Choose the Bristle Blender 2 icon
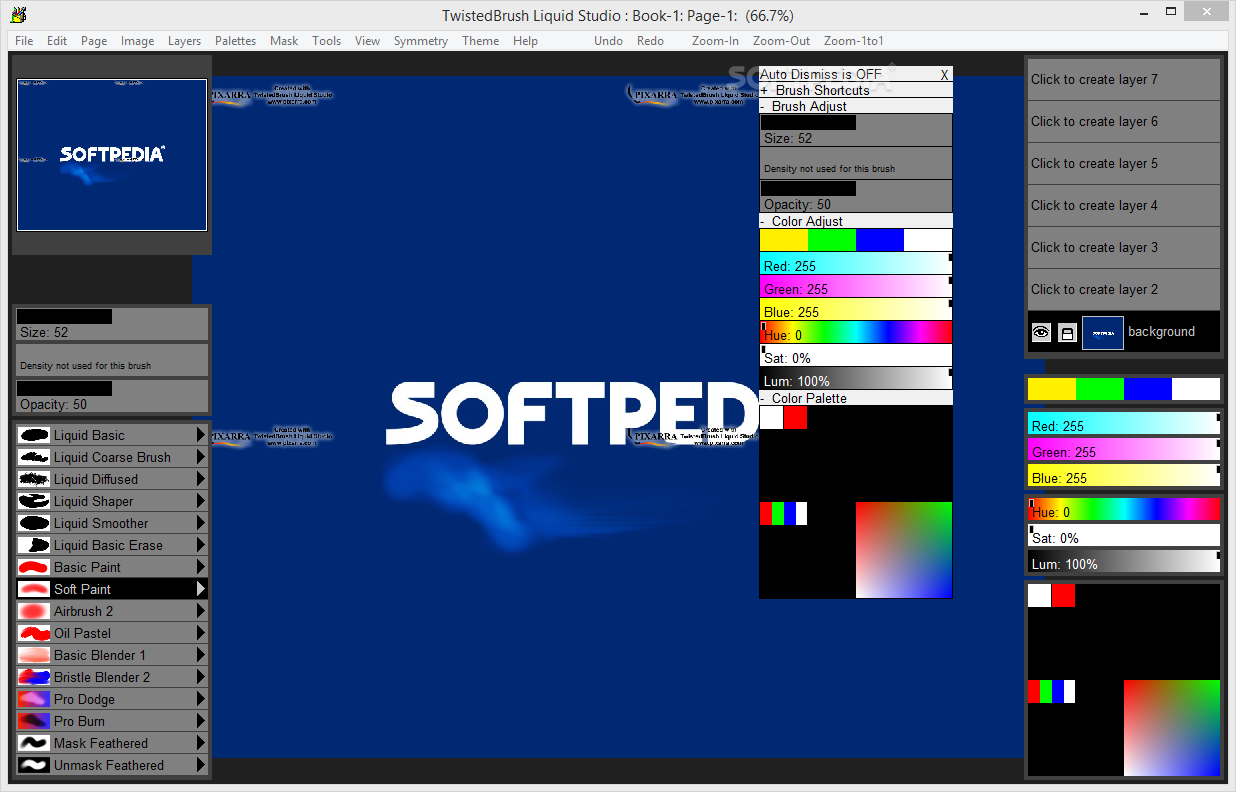 click(34, 677)
